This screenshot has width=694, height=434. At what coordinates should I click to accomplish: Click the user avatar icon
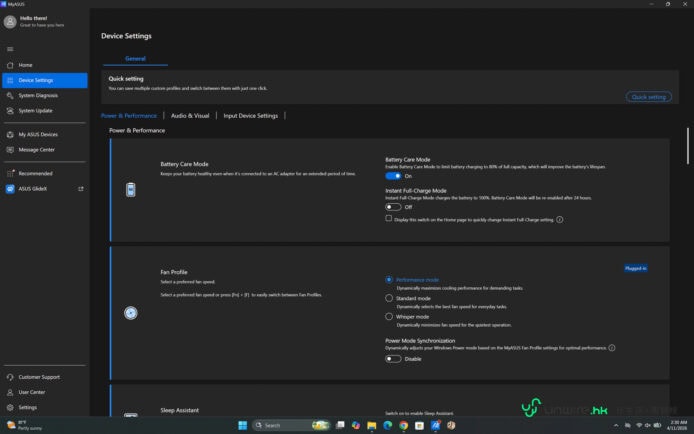pos(10,22)
